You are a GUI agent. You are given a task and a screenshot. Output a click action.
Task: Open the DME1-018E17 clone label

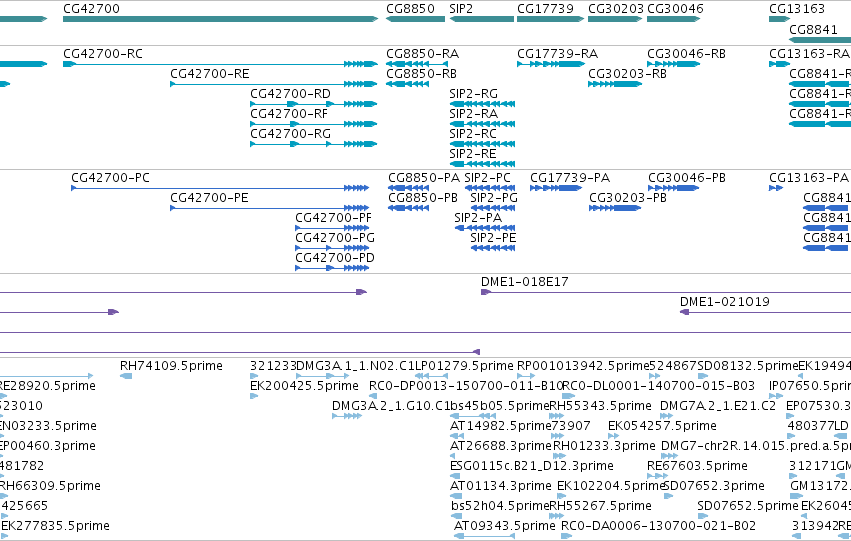click(525, 282)
